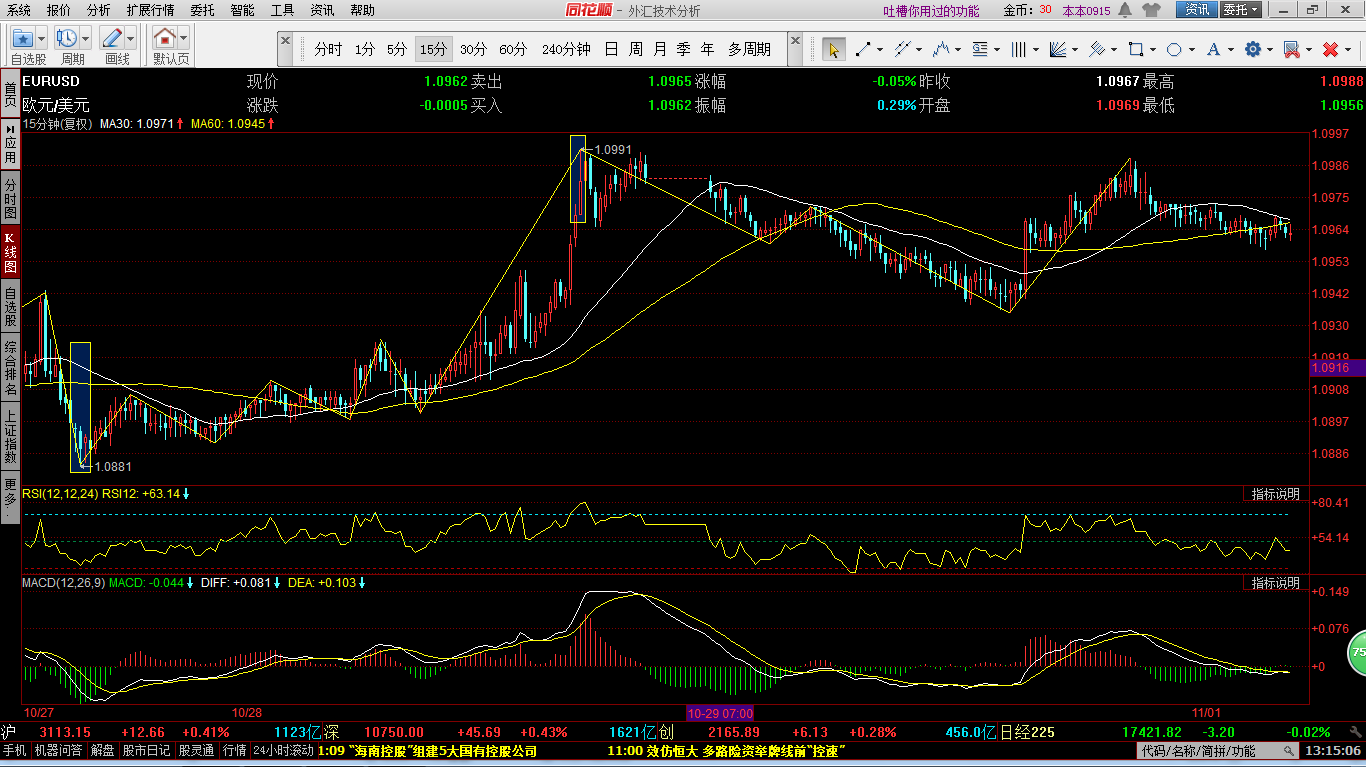The image size is (1366, 767).
Task: Switch to the 日 daily period
Action: (x=611, y=49)
